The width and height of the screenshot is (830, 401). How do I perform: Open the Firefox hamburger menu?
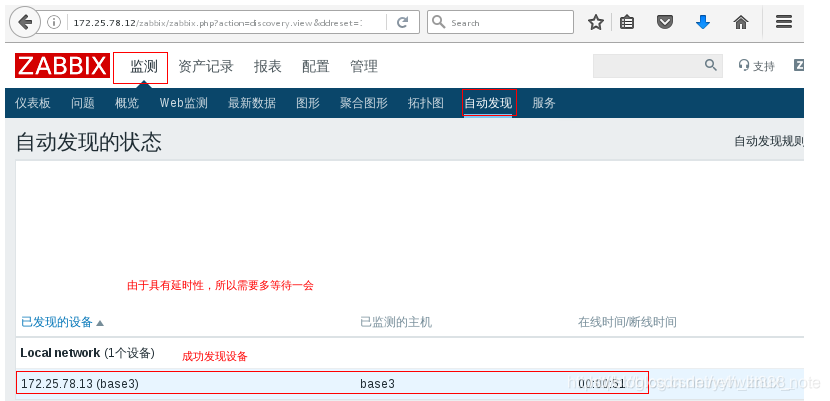coord(784,22)
